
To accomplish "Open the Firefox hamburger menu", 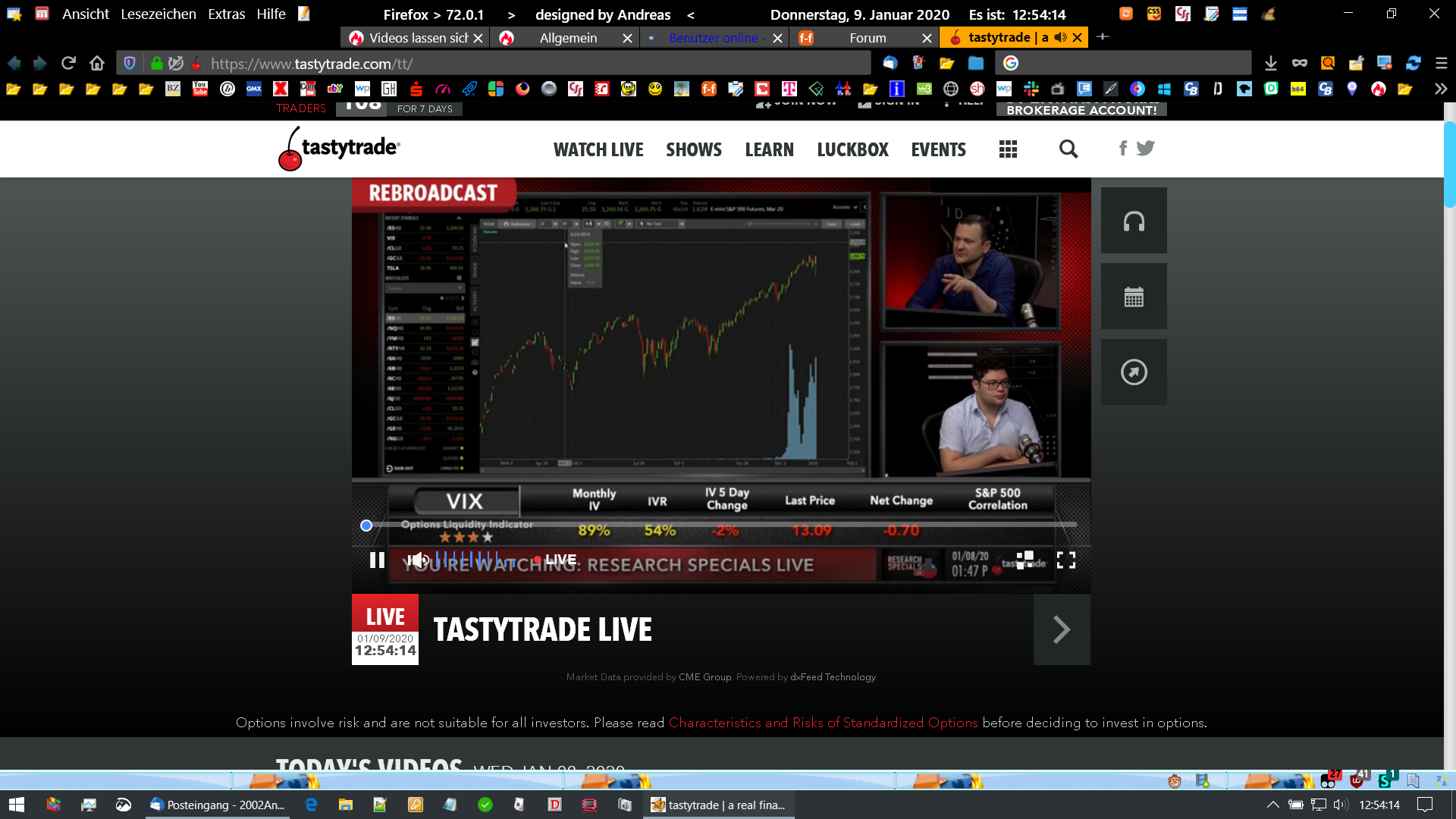I will pyautogui.click(x=1441, y=64).
